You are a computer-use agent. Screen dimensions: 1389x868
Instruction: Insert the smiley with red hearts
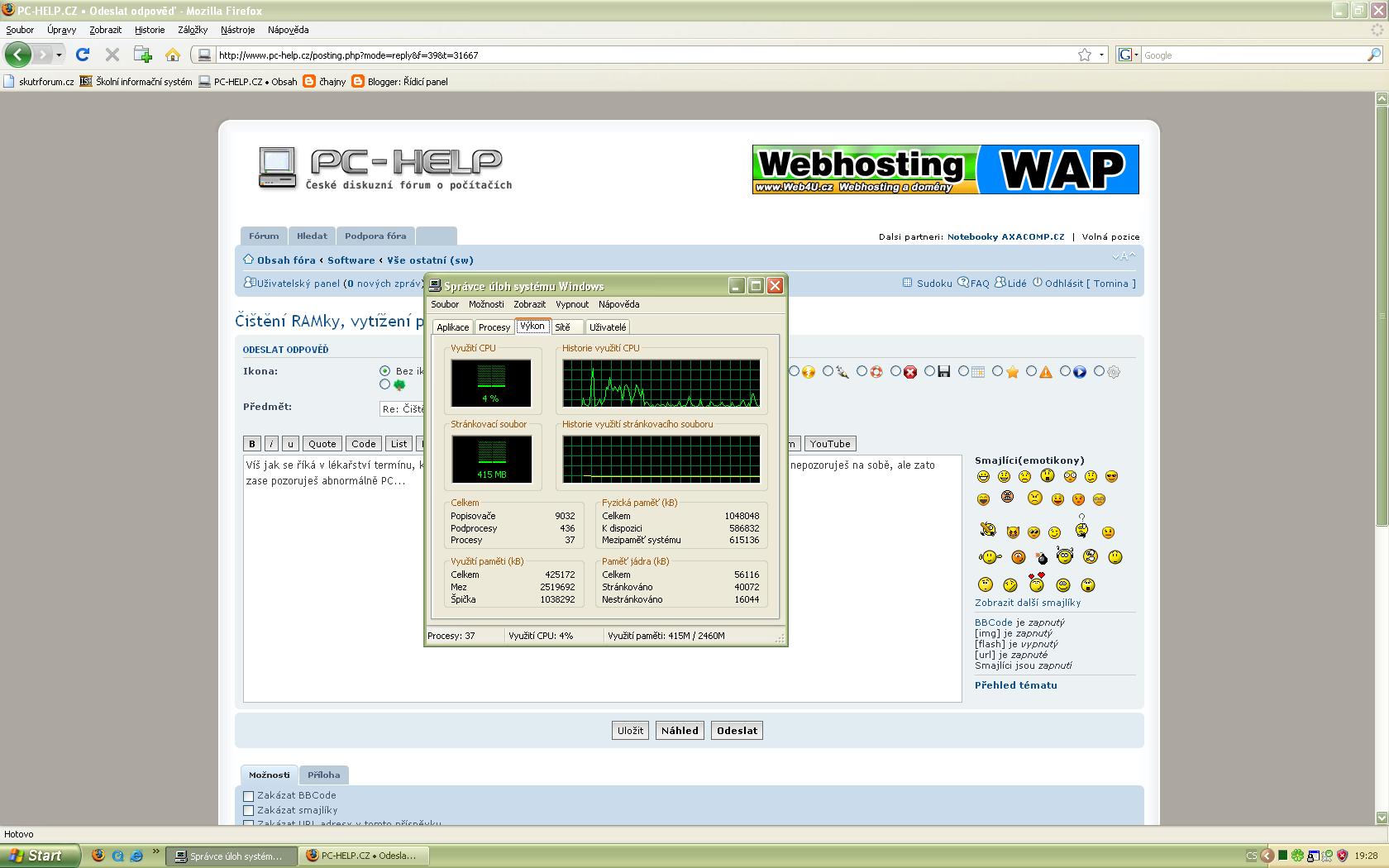point(1037,582)
